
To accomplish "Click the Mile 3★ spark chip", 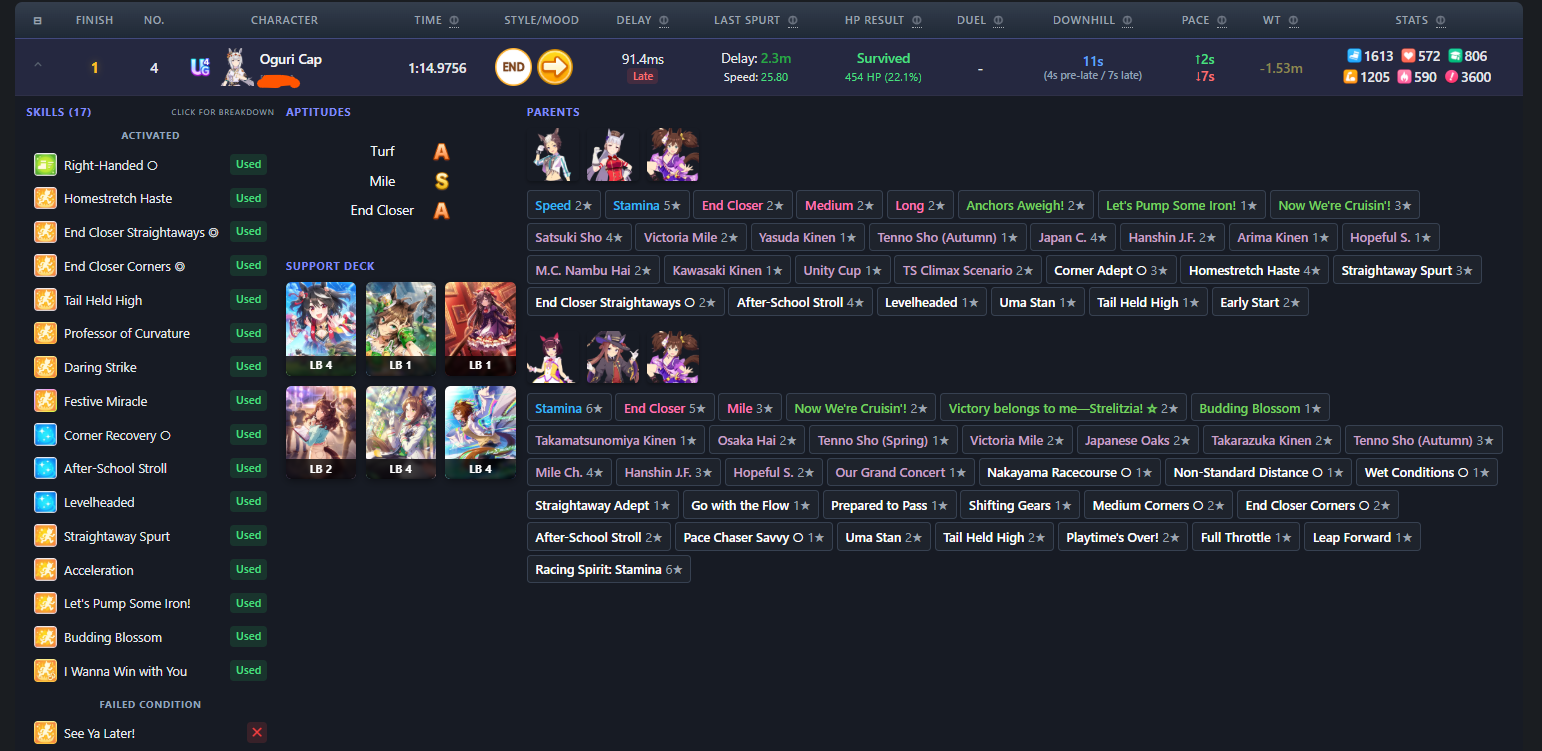I will coord(752,408).
